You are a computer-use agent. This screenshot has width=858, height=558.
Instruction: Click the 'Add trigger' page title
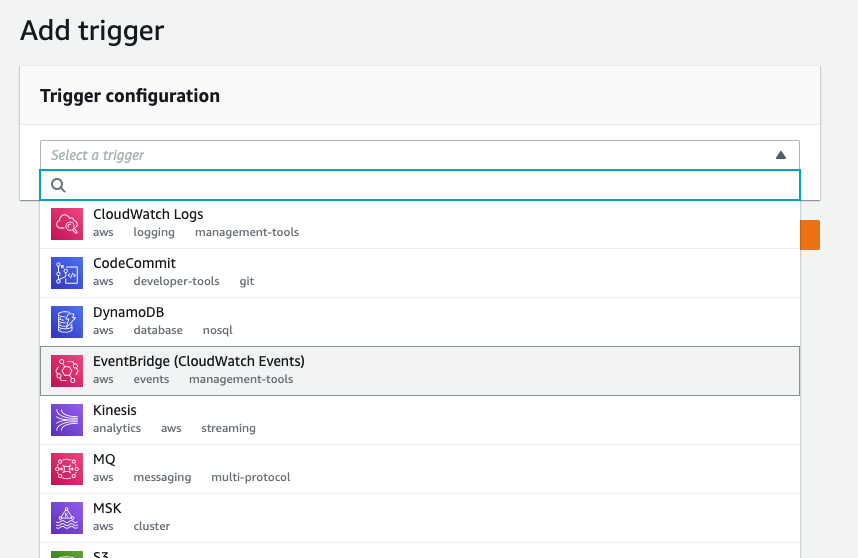coord(92,31)
